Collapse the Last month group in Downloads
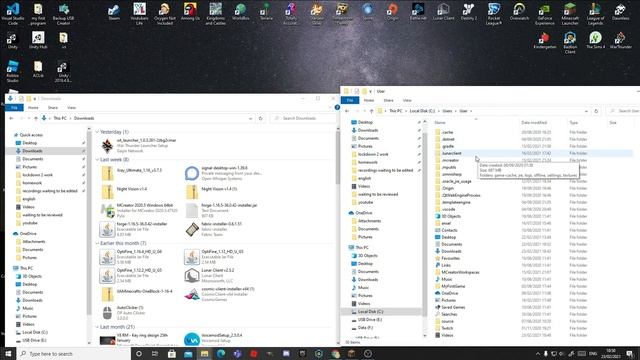The width and height of the screenshot is (640, 360). (x=97, y=327)
